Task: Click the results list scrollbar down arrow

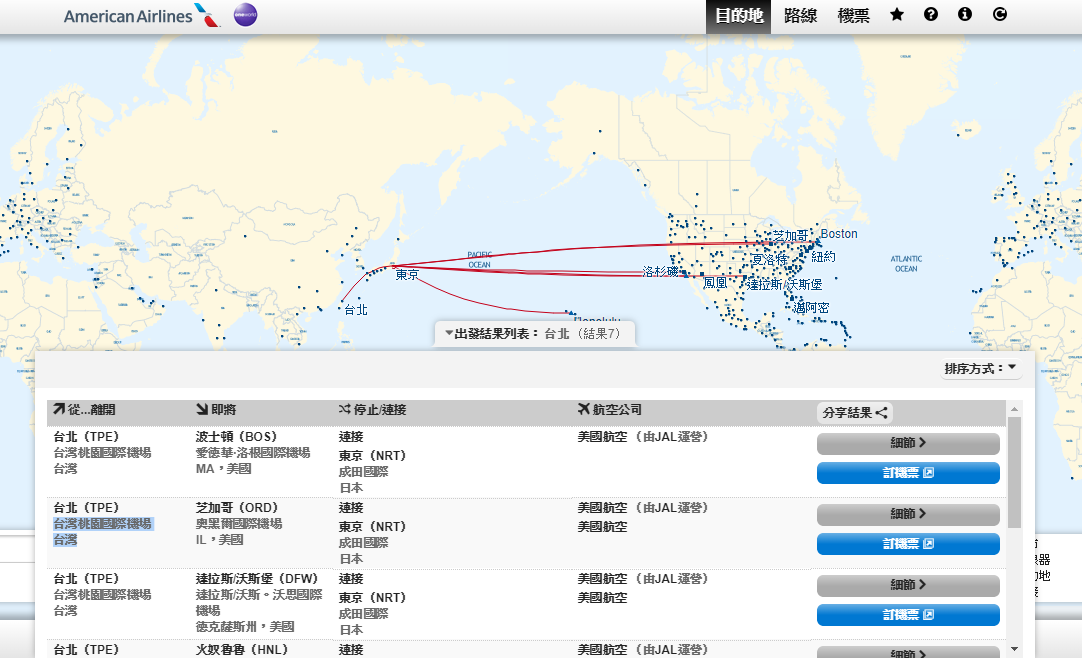Action: 1015,648
